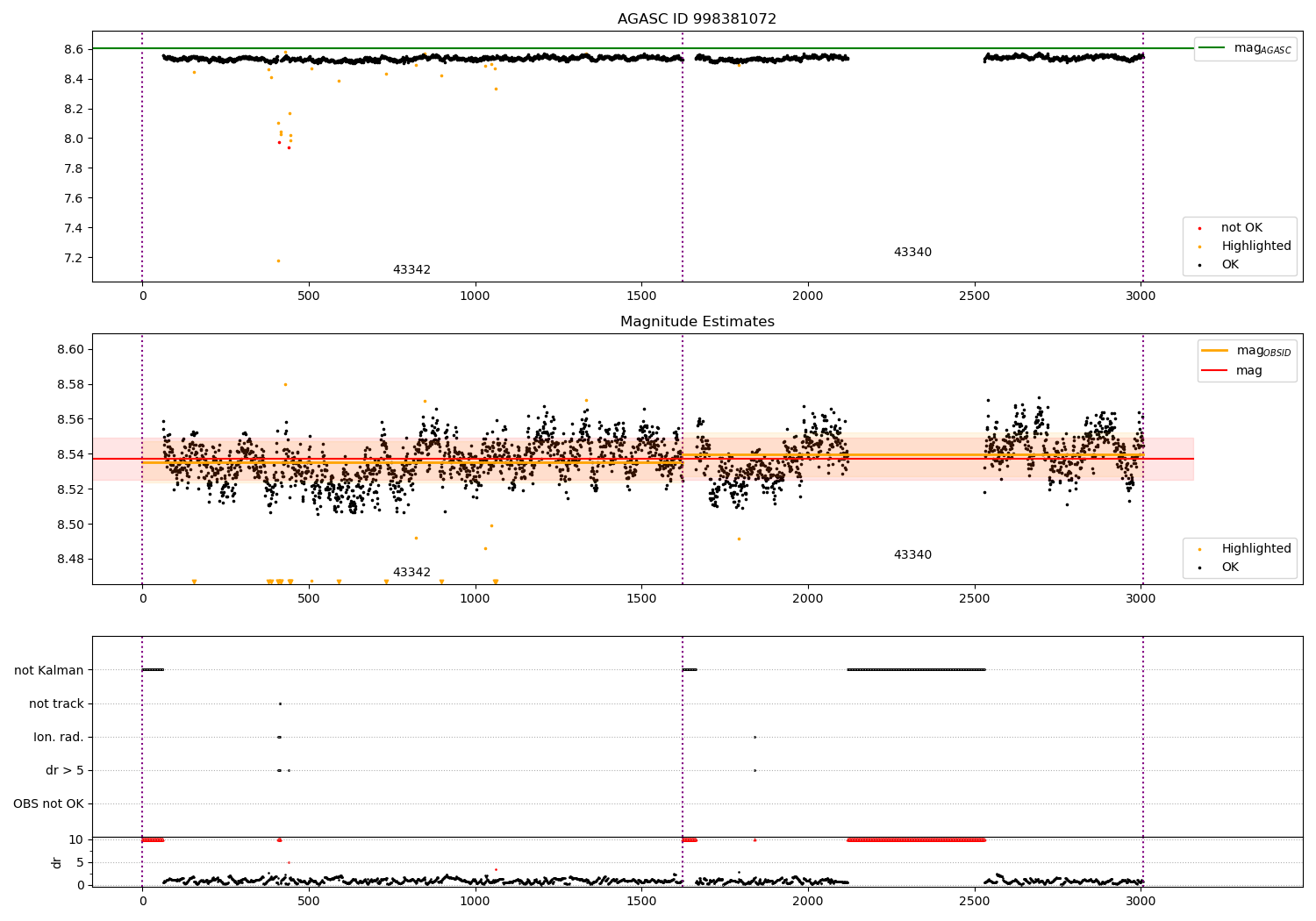
Task: Select the mag OBSID legend entry
Action: click(1246, 351)
